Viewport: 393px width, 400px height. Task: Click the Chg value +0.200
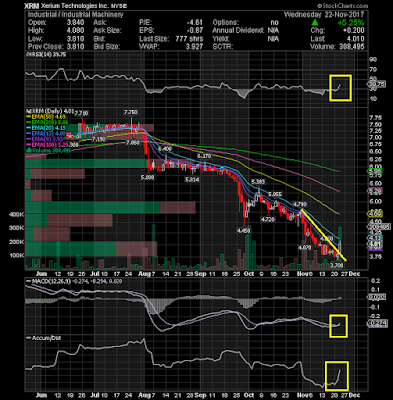(x=354, y=30)
